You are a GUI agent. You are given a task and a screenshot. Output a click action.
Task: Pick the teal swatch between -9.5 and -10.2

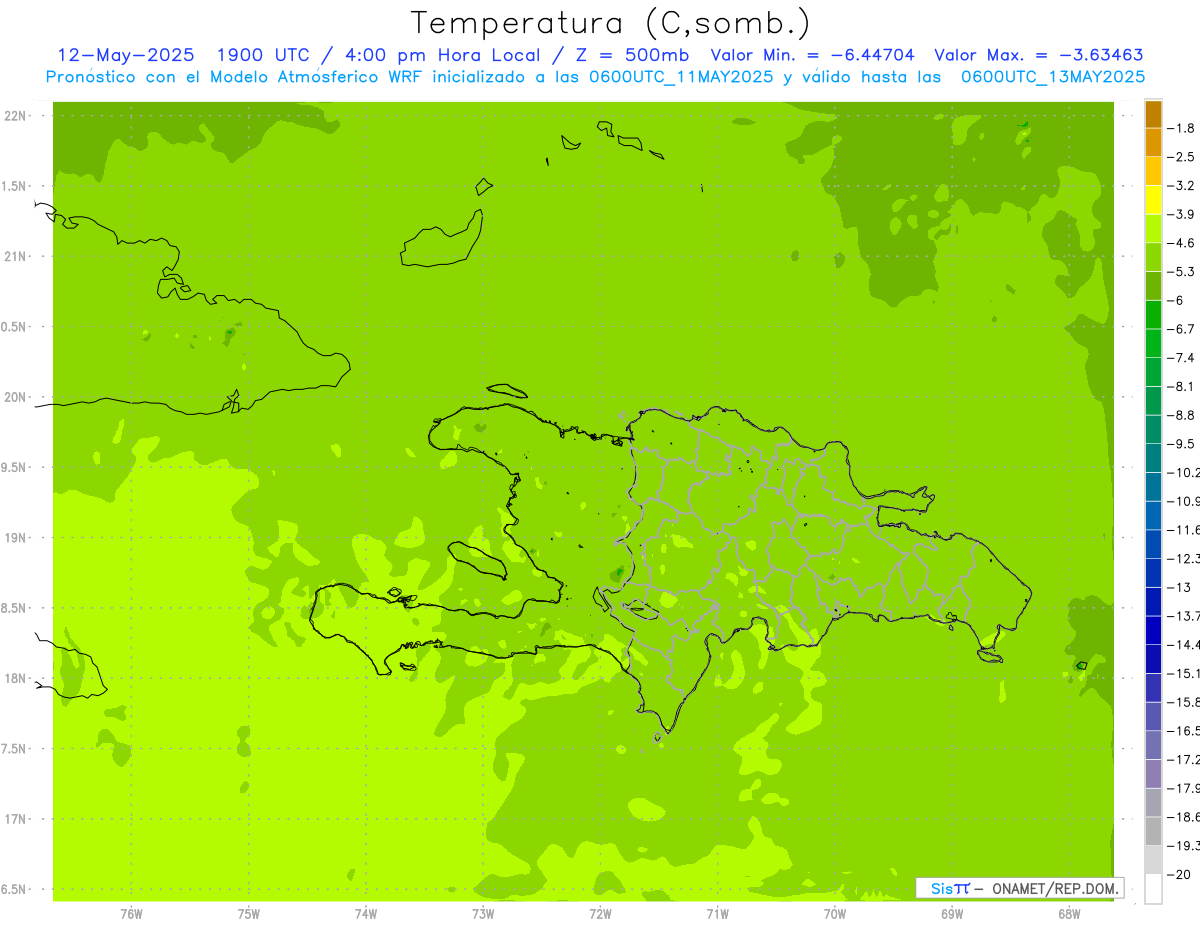(x=1153, y=457)
